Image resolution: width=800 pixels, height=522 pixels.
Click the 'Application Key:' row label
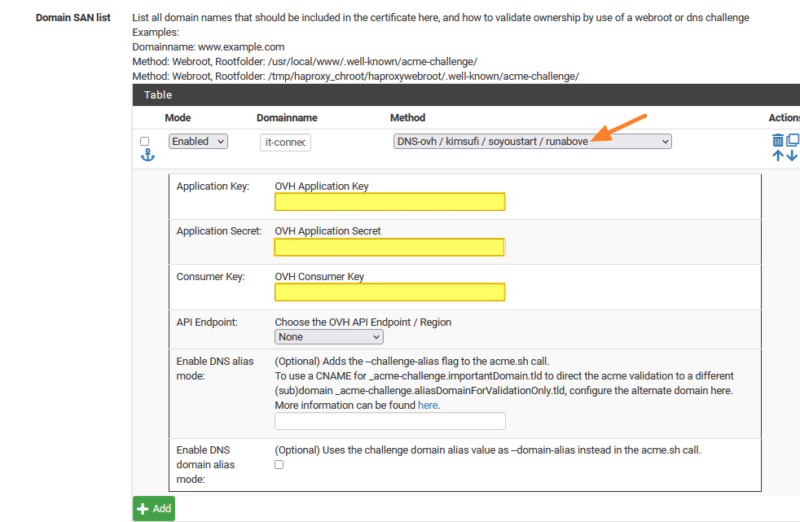coord(213,186)
